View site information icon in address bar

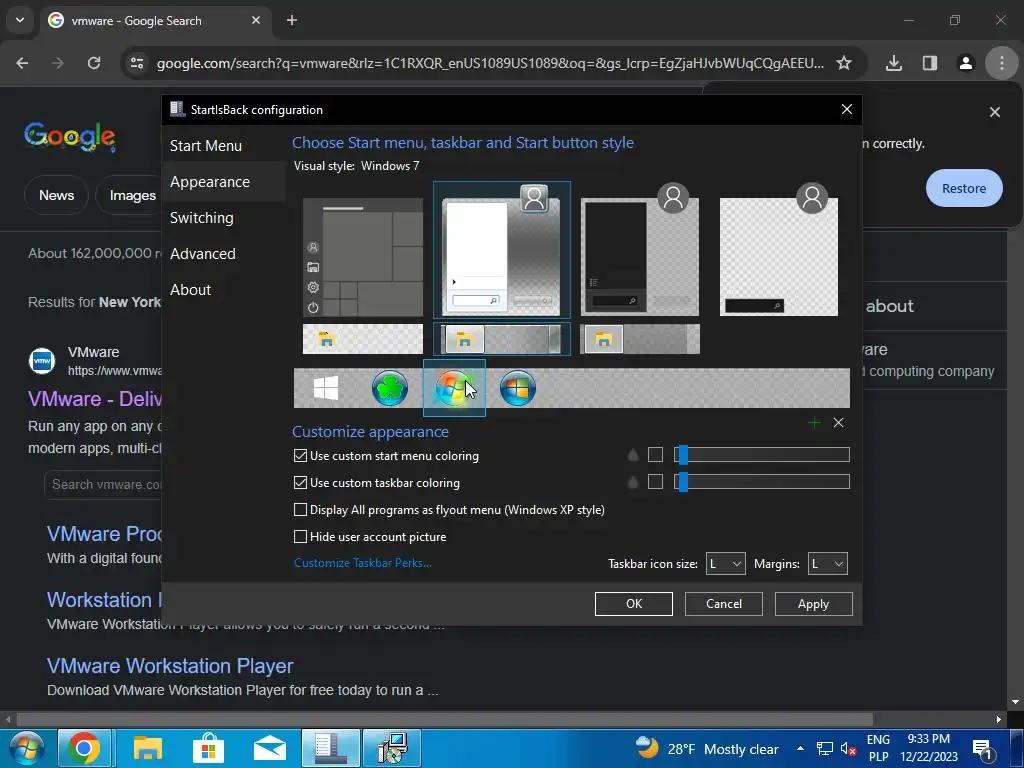click(x=137, y=63)
